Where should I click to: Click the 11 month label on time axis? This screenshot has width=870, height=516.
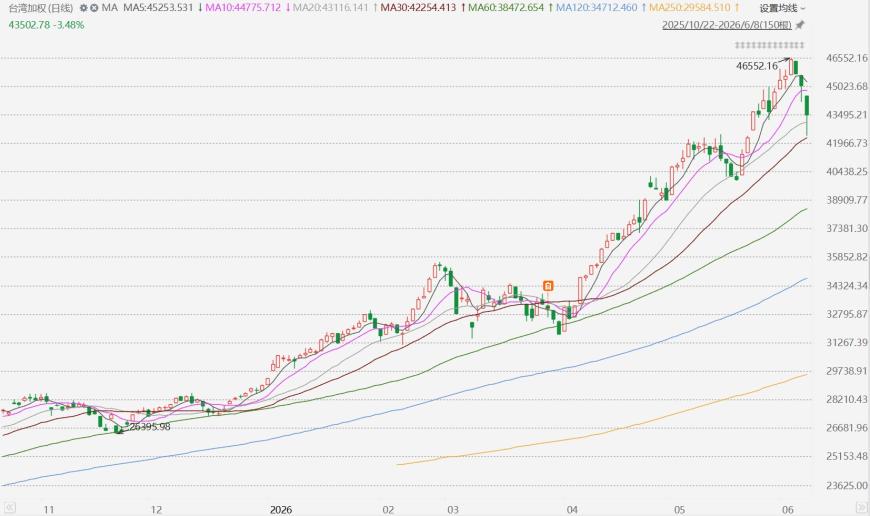(49, 509)
